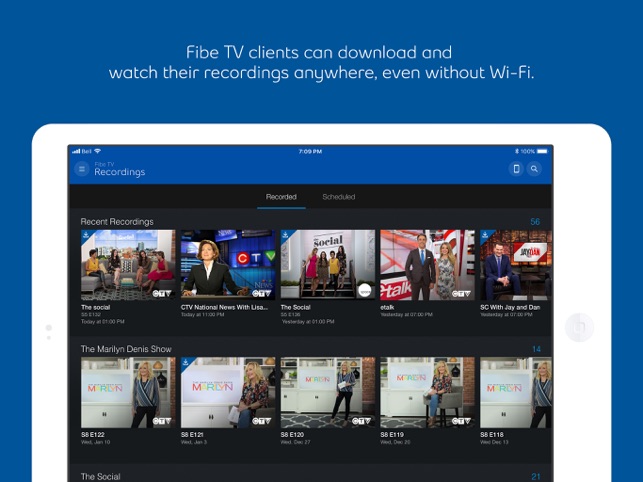This screenshot has height=482, width=643.
Task: Switch to the Recorded tab
Action: tap(281, 197)
